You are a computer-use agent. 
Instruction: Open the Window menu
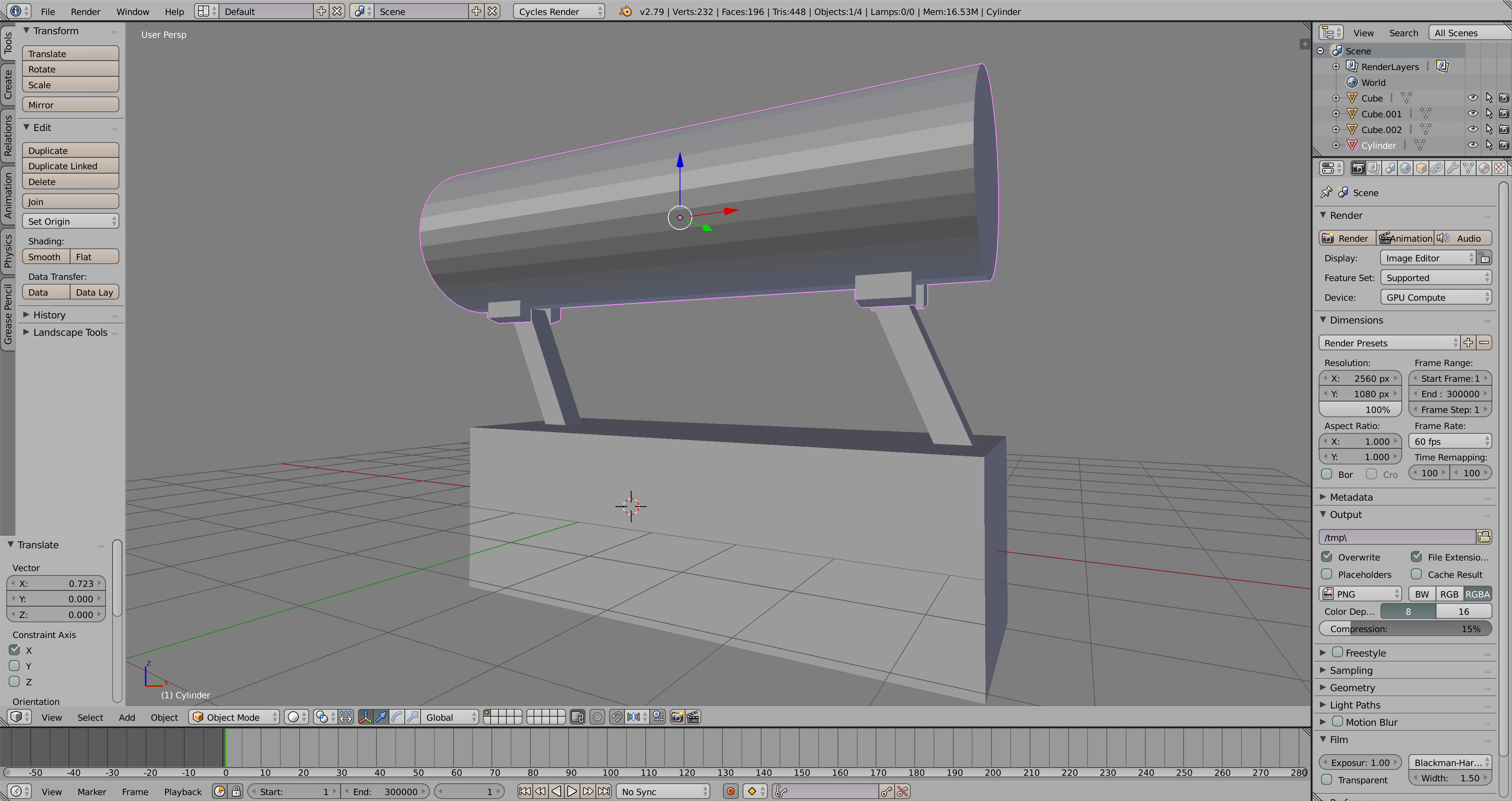coord(133,11)
